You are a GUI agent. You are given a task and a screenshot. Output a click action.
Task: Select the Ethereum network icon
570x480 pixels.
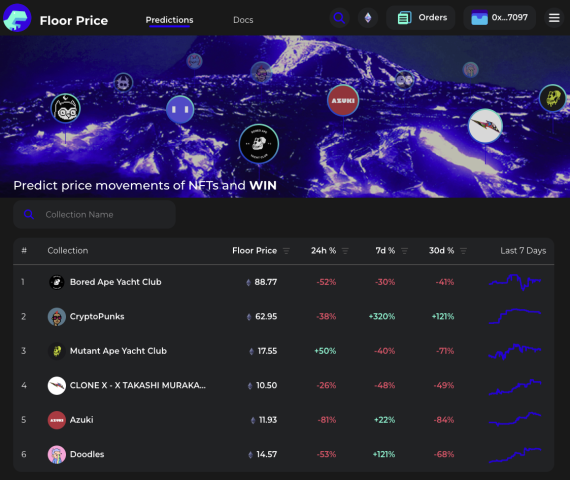tap(368, 17)
